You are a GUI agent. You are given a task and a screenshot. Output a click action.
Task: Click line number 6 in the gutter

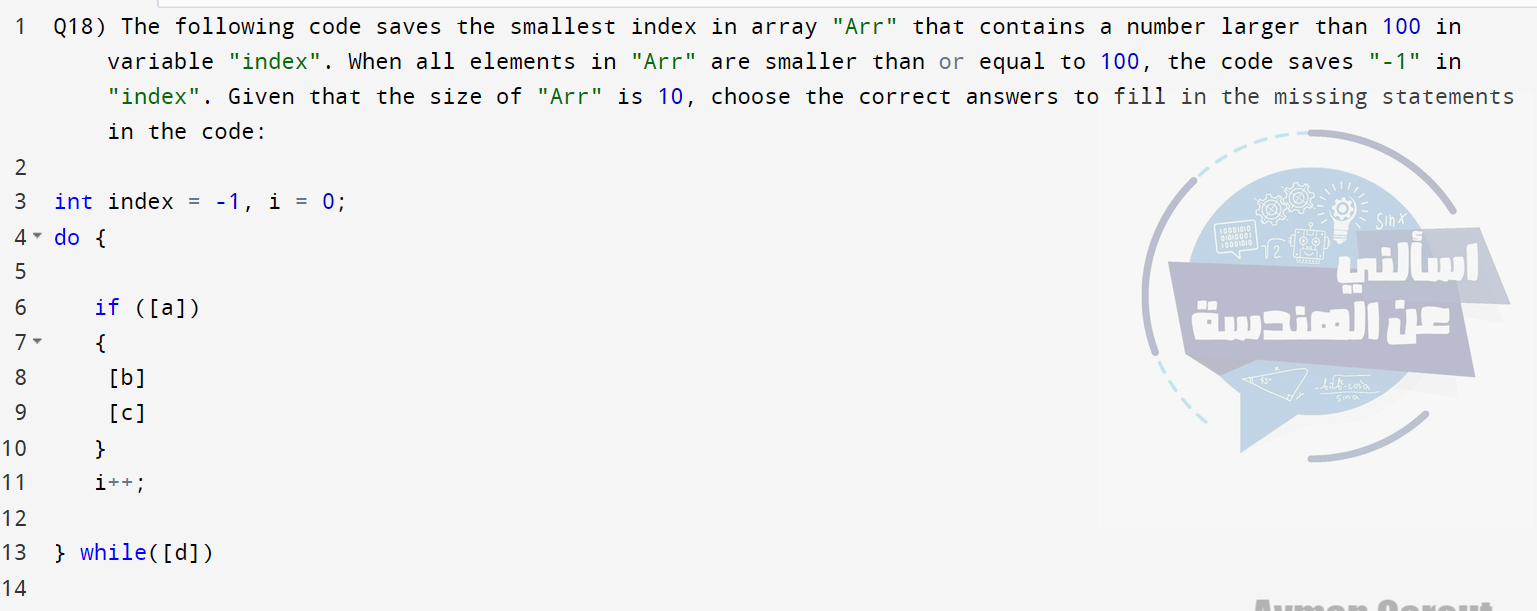(20, 307)
